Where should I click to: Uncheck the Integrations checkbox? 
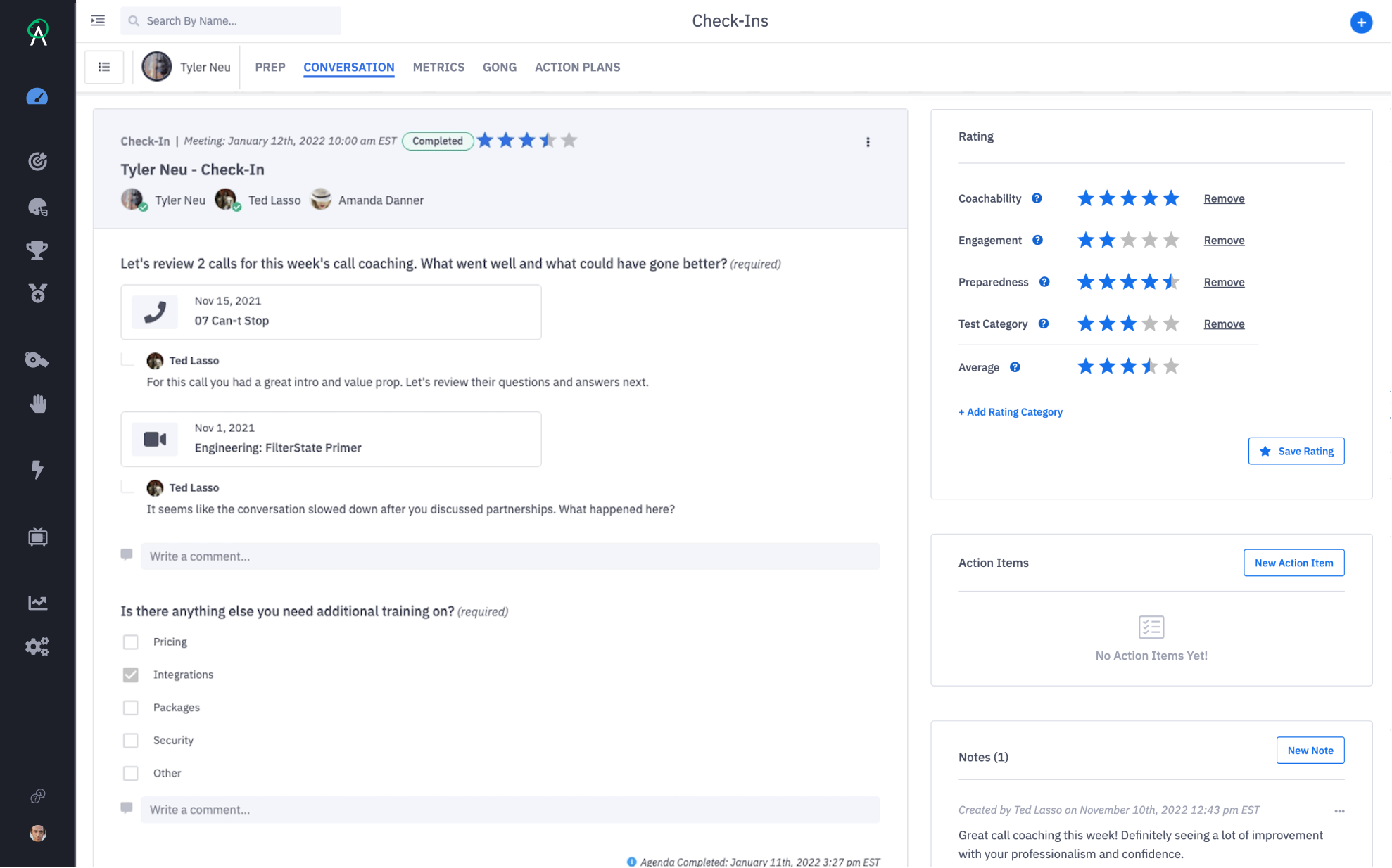[131, 675]
